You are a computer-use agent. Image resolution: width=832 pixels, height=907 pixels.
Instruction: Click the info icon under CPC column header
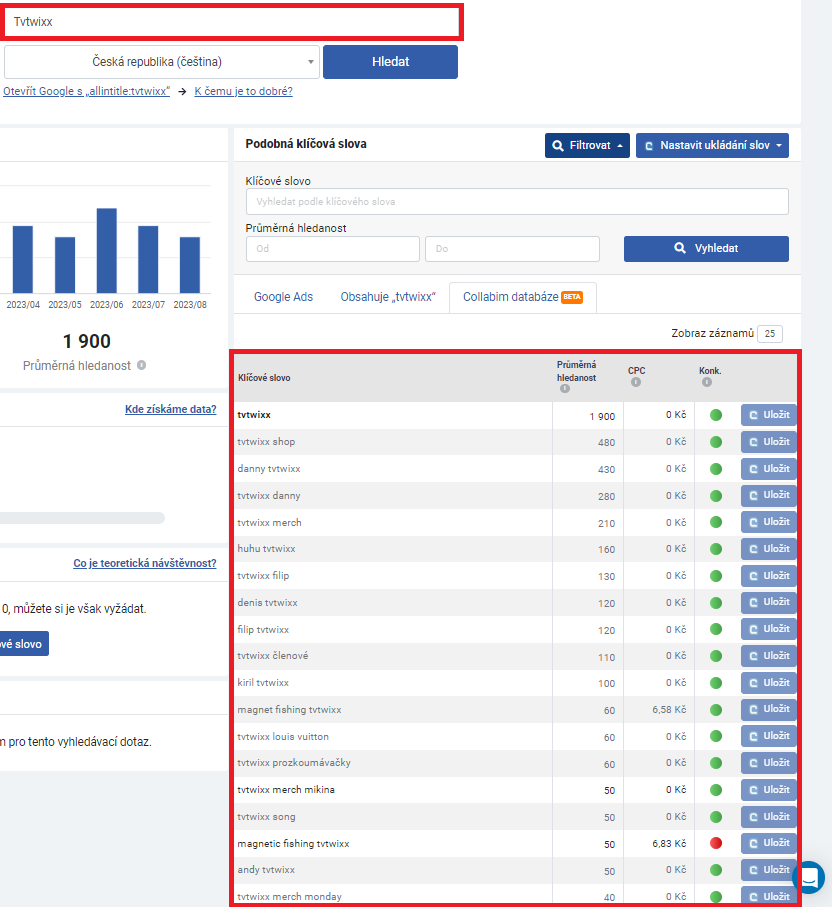[x=636, y=382]
